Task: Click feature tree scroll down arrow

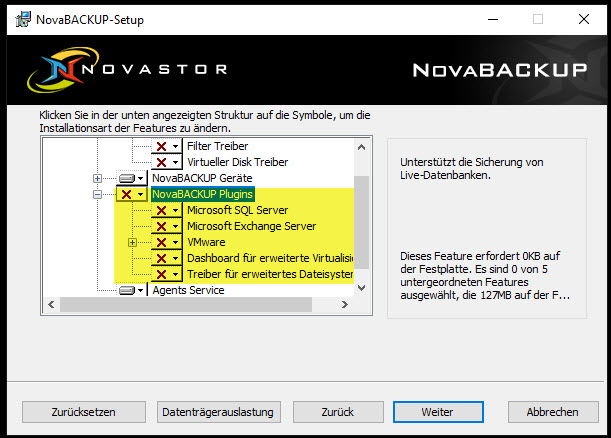Action: pos(361,288)
